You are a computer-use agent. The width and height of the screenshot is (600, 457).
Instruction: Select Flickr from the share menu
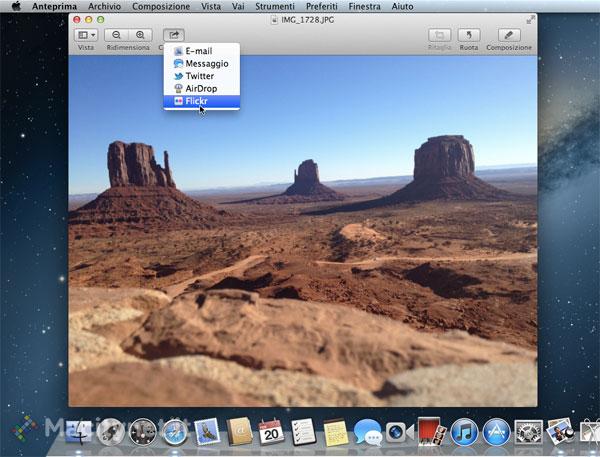click(x=202, y=101)
